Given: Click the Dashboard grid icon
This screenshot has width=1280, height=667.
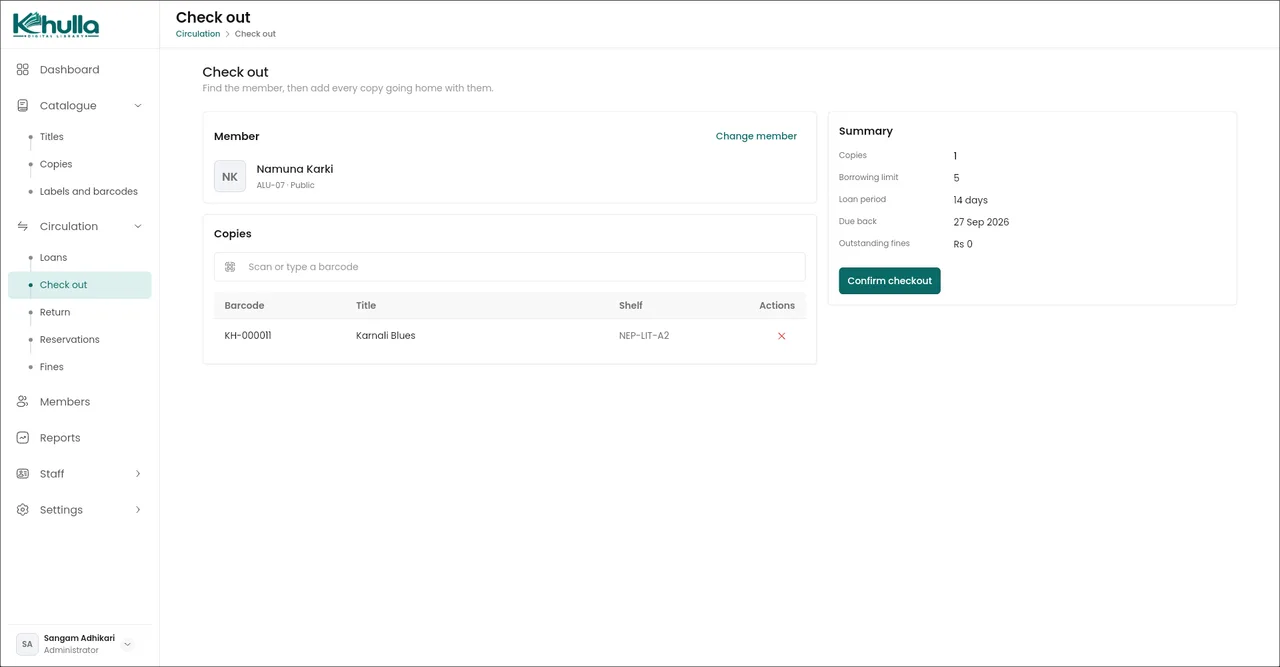Looking at the screenshot, I should point(23,70).
